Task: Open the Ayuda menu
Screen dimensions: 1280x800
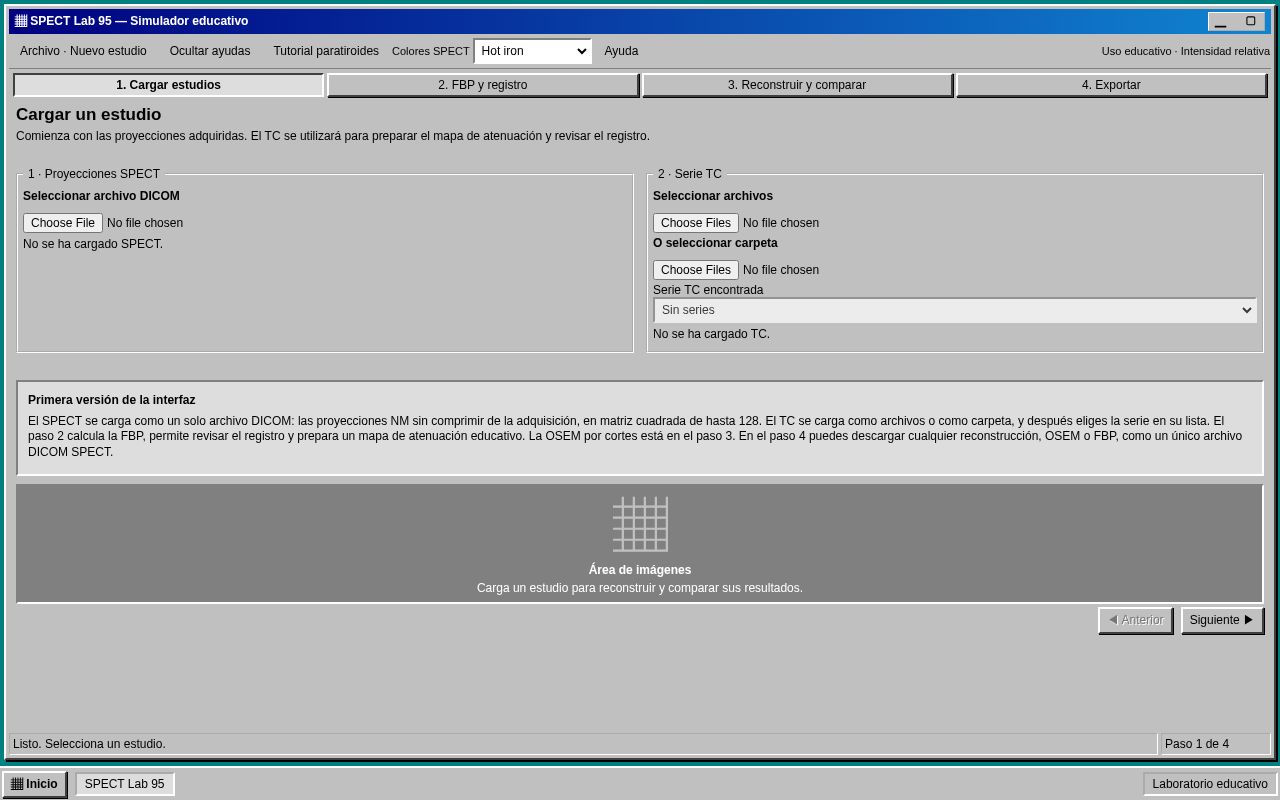Action: click(x=621, y=51)
